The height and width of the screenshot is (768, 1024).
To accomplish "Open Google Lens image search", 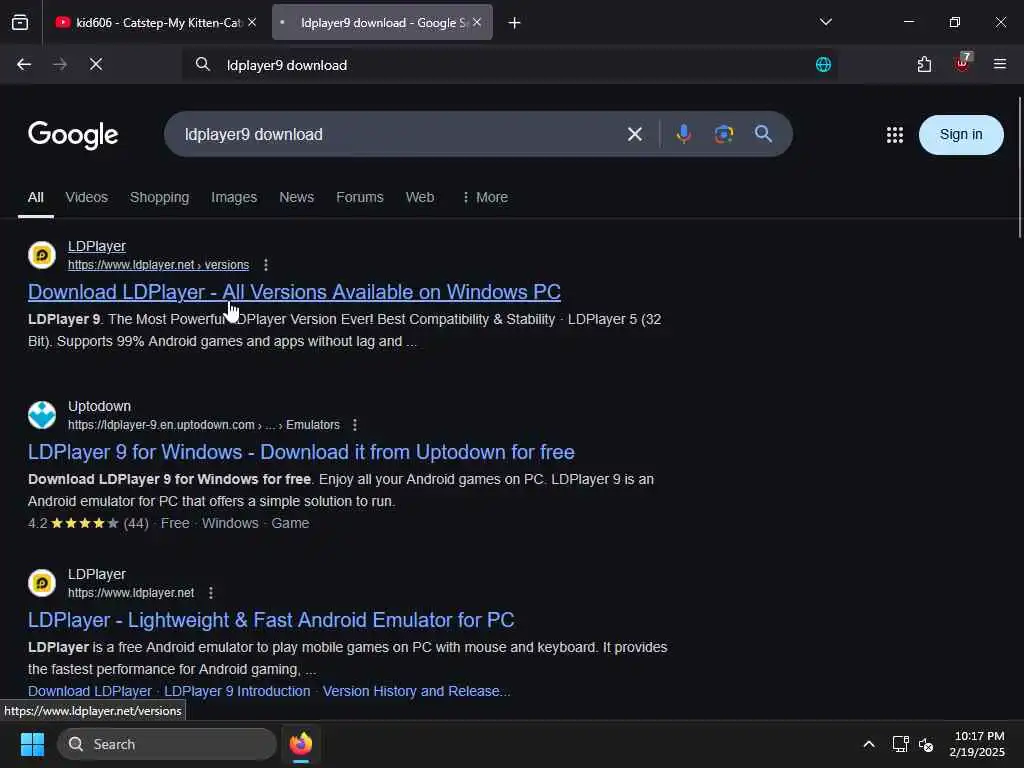I will [x=724, y=134].
